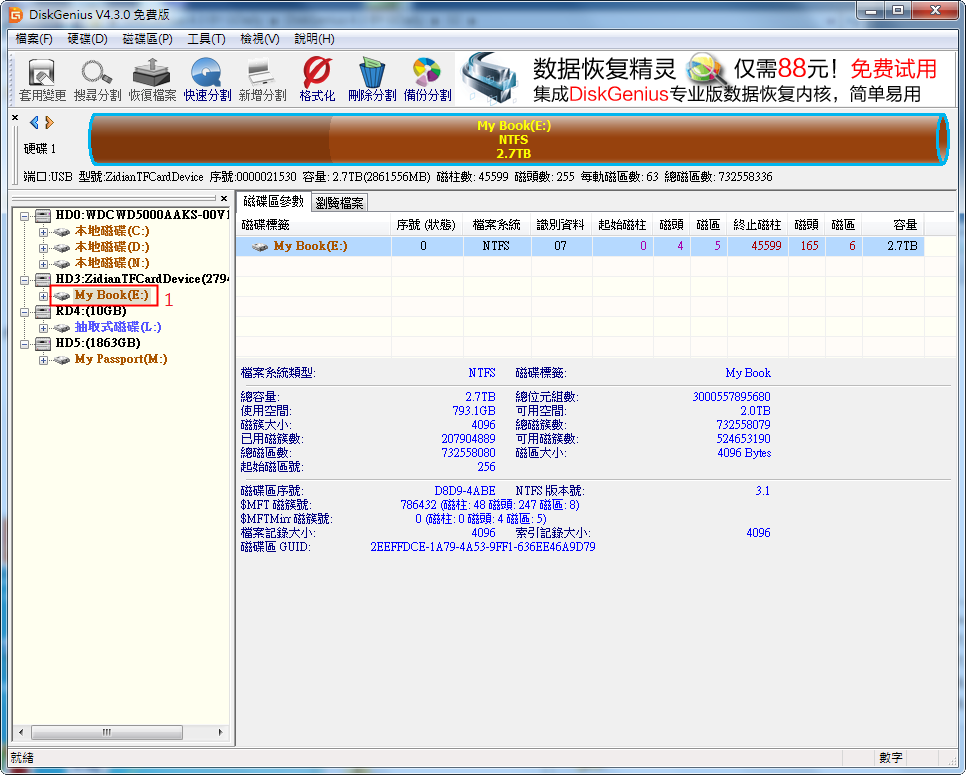Click the 45599 終止磁柱 cell in the table row
The image size is (966, 775).
point(758,246)
